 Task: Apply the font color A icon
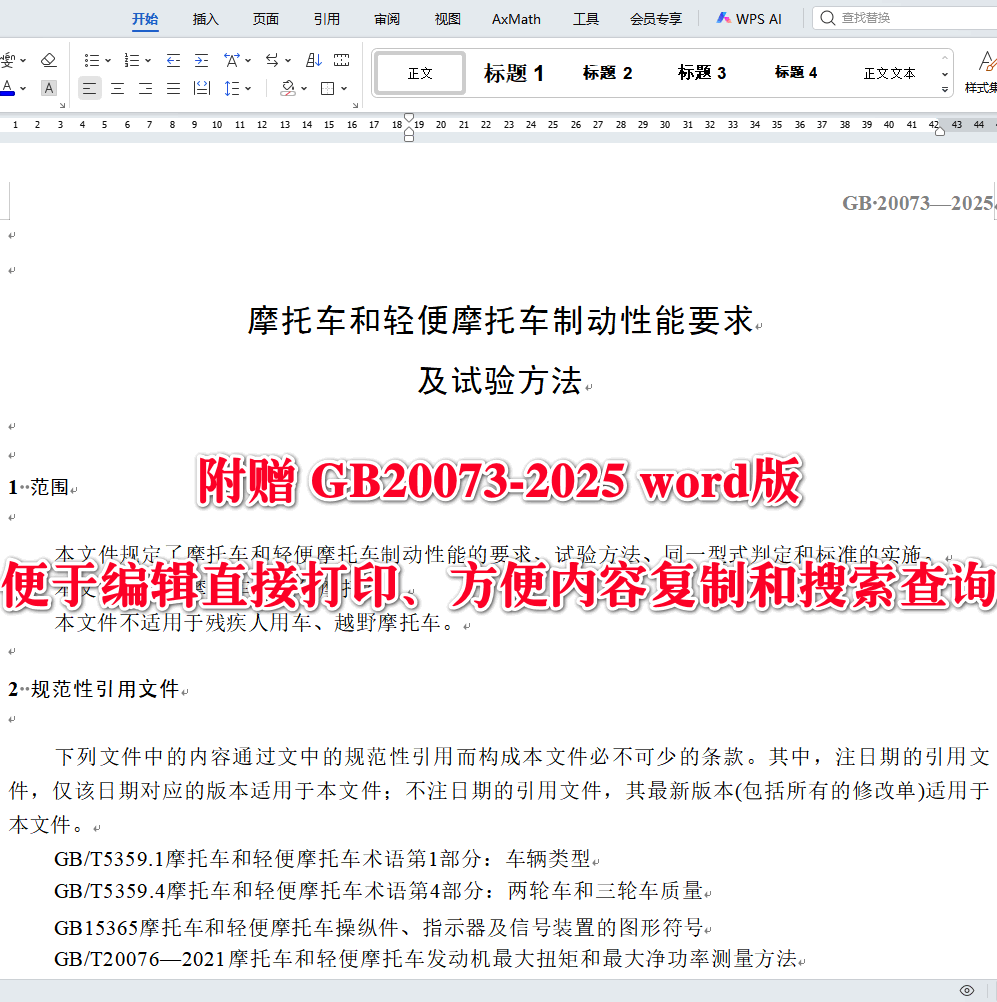[10, 88]
